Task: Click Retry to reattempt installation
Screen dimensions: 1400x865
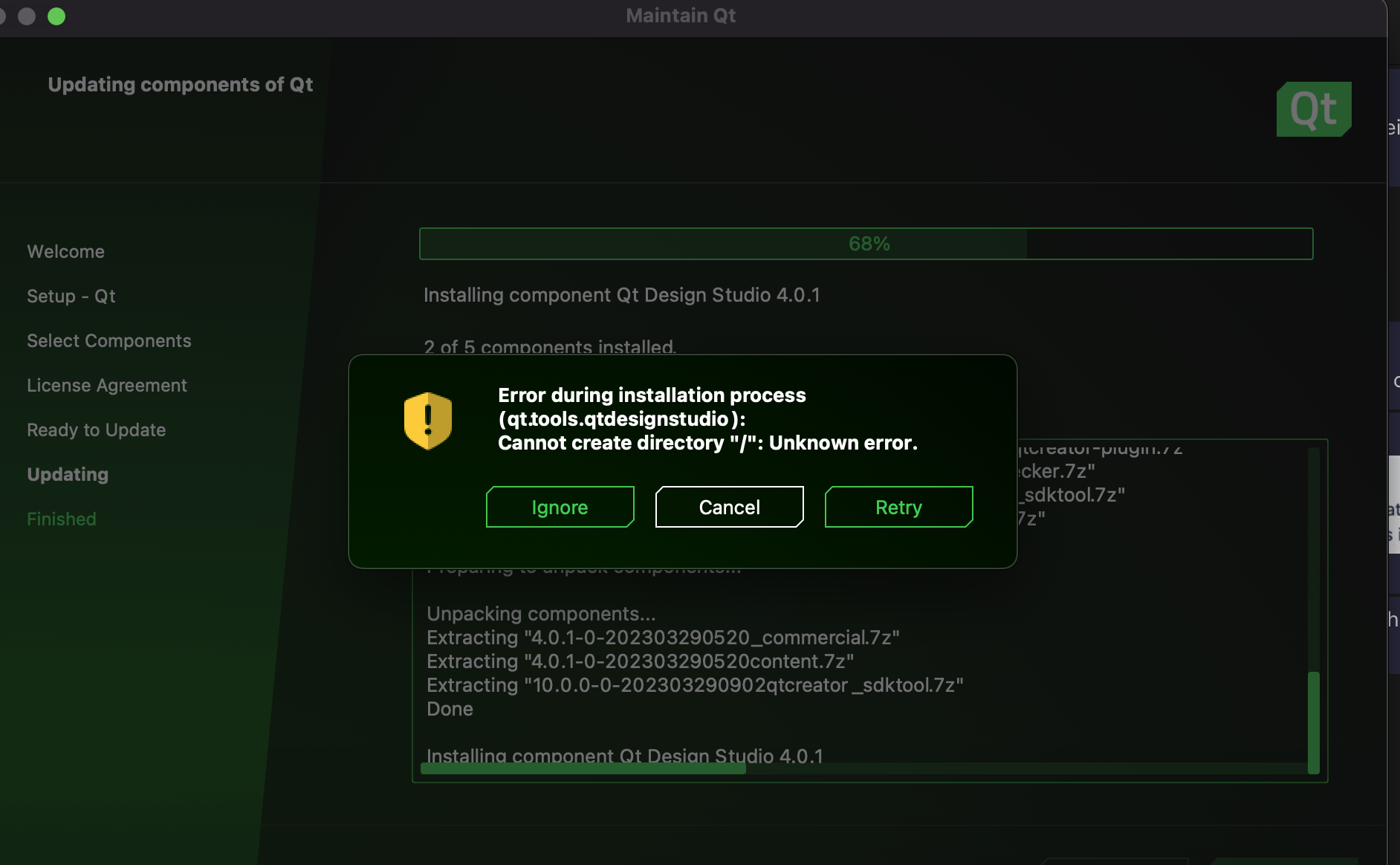Action: 898,507
